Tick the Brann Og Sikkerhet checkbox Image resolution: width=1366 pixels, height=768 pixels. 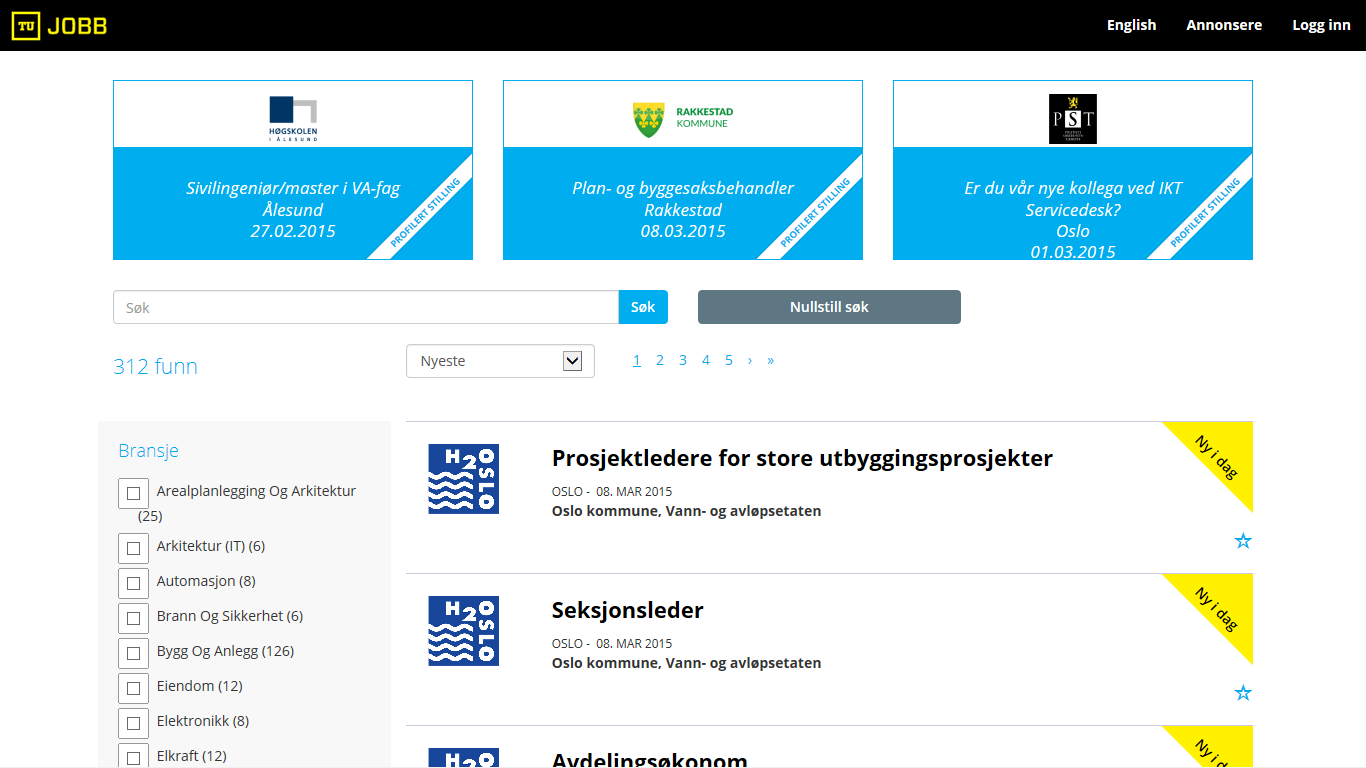pos(133,618)
